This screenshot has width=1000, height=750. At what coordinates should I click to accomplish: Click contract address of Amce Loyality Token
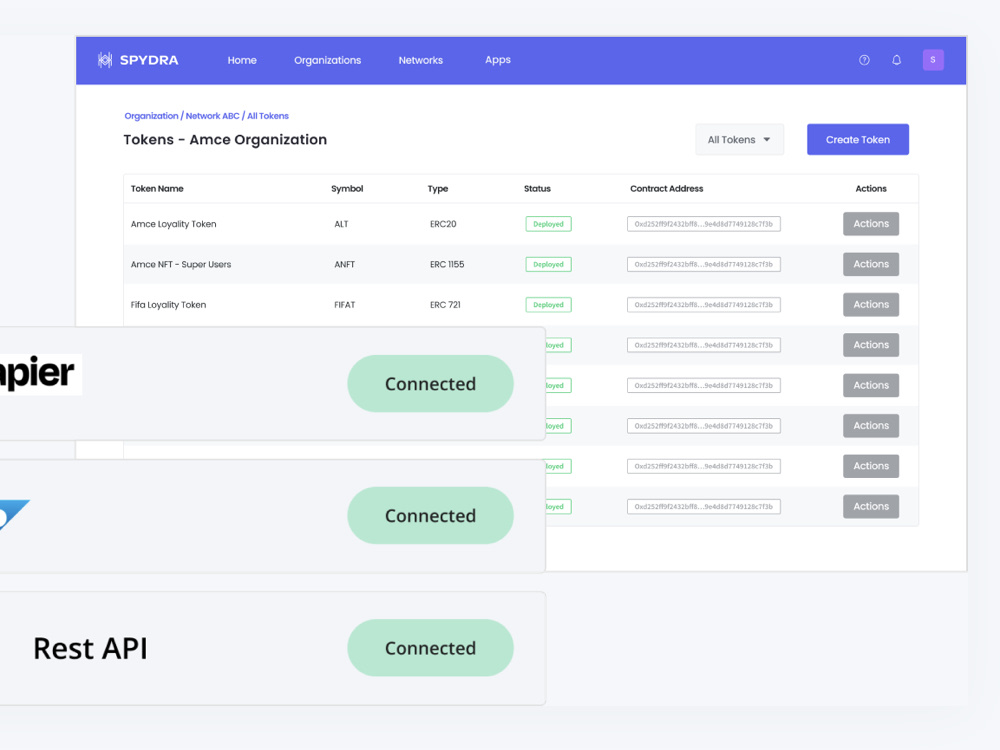[703, 224]
